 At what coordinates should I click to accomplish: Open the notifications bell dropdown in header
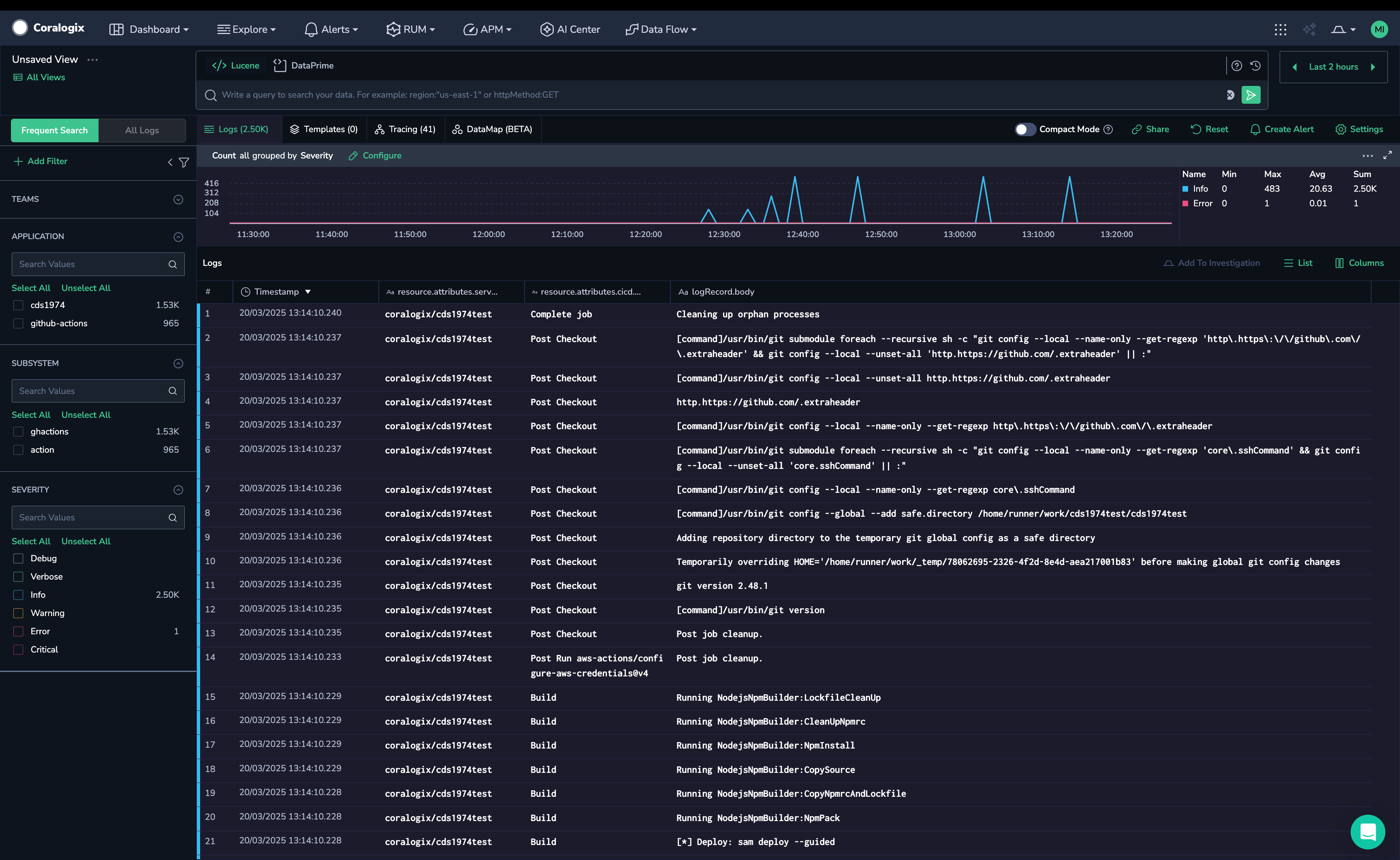[1343, 30]
